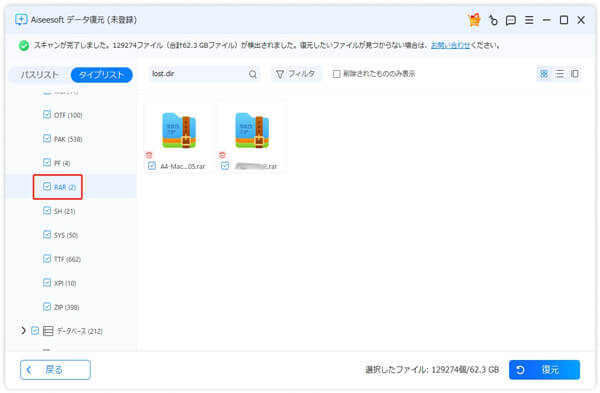Screen dimensions: 600x393
Task: Click the green scan complete checkmark
Action: point(24,46)
